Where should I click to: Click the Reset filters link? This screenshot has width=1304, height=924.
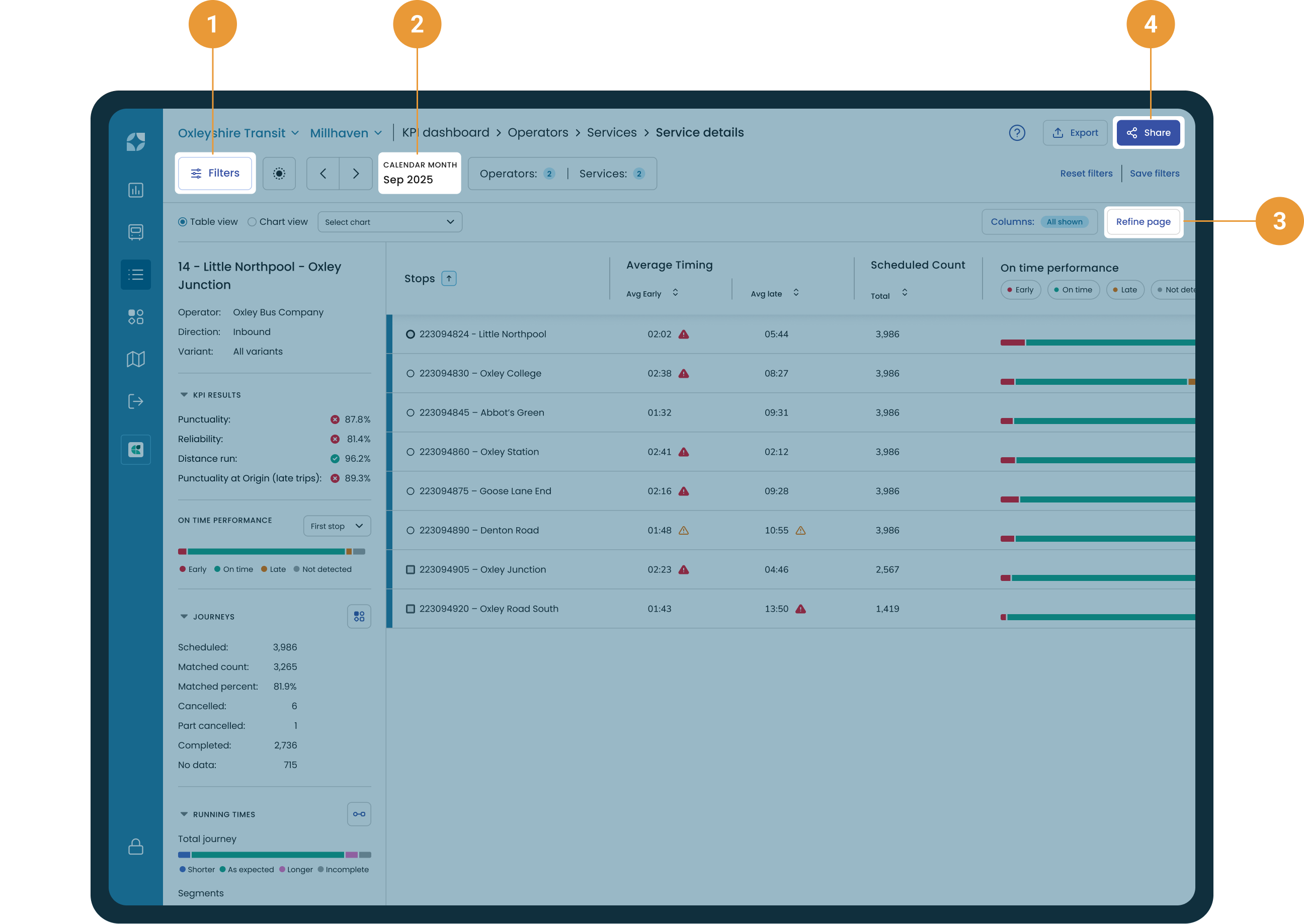point(1086,174)
